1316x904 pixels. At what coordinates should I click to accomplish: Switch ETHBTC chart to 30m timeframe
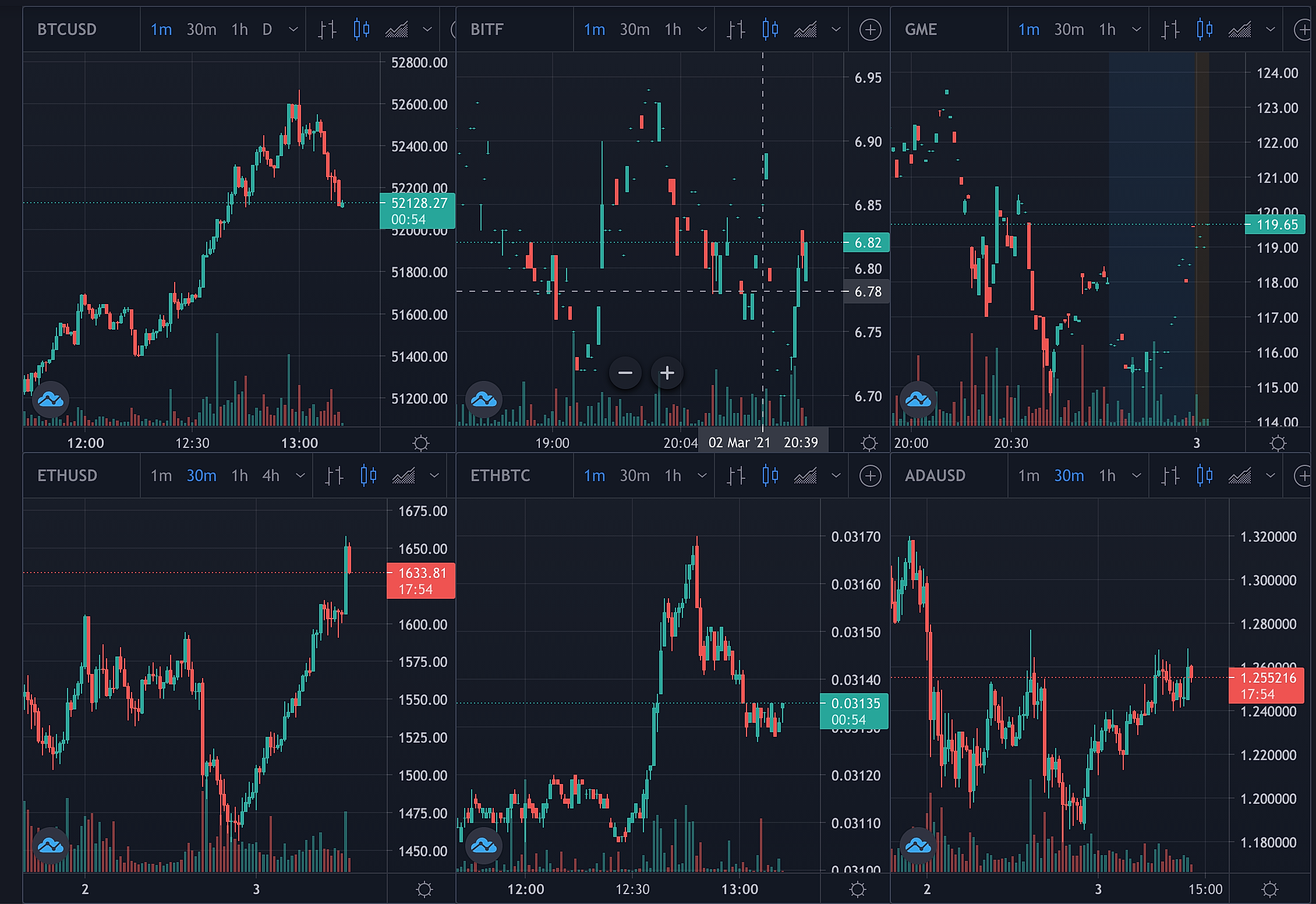[x=635, y=475]
